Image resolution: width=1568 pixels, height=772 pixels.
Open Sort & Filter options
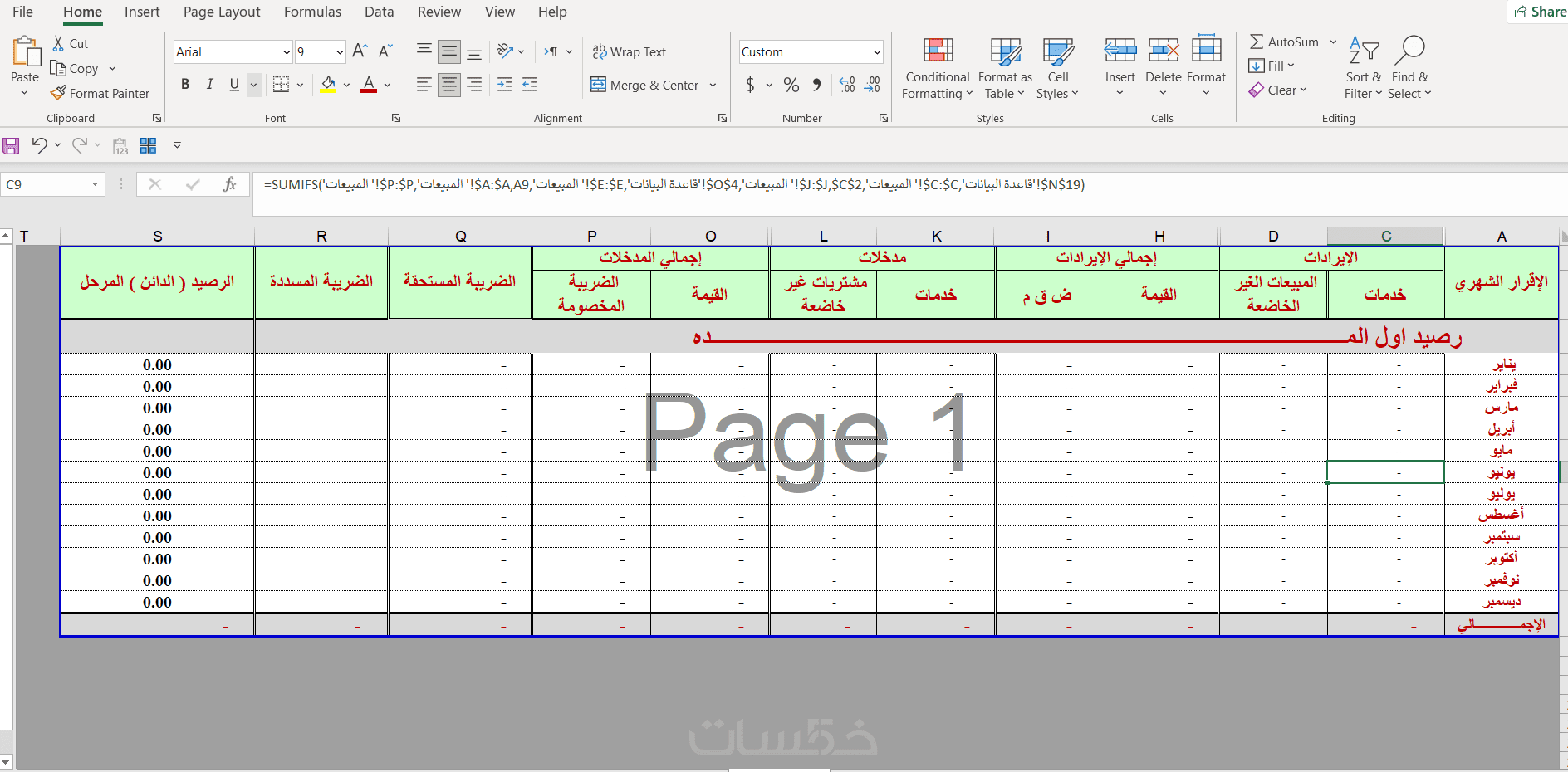pos(1364,68)
